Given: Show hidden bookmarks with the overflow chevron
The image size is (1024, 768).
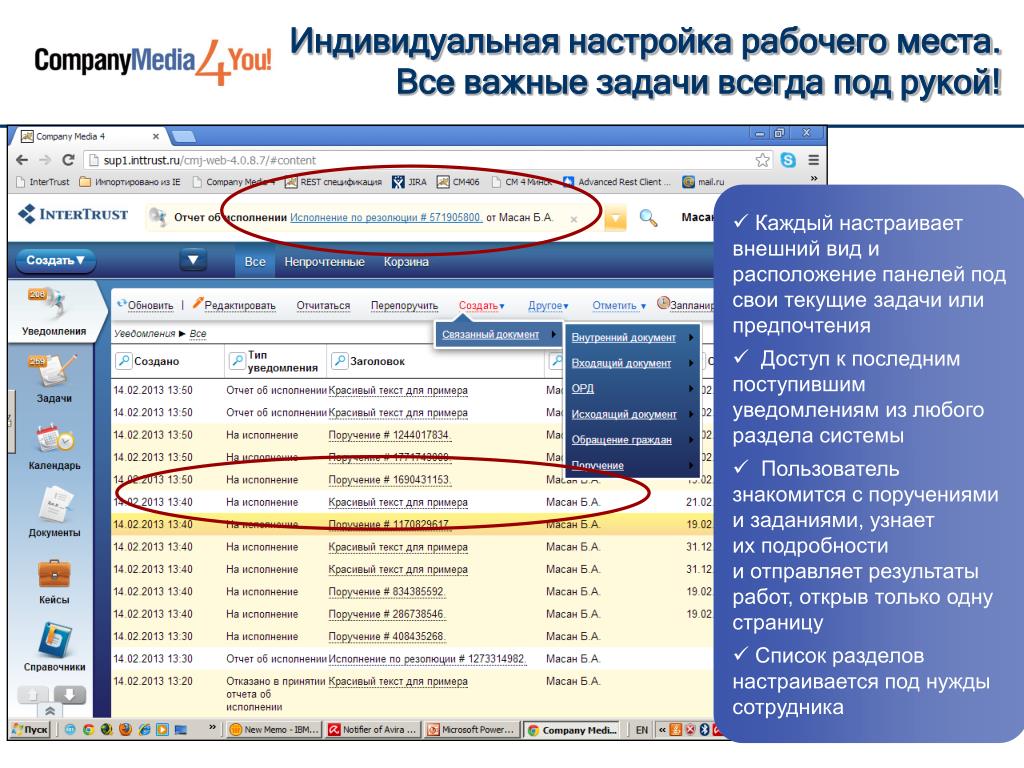Looking at the screenshot, I should pyautogui.click(x=814, y=178).
